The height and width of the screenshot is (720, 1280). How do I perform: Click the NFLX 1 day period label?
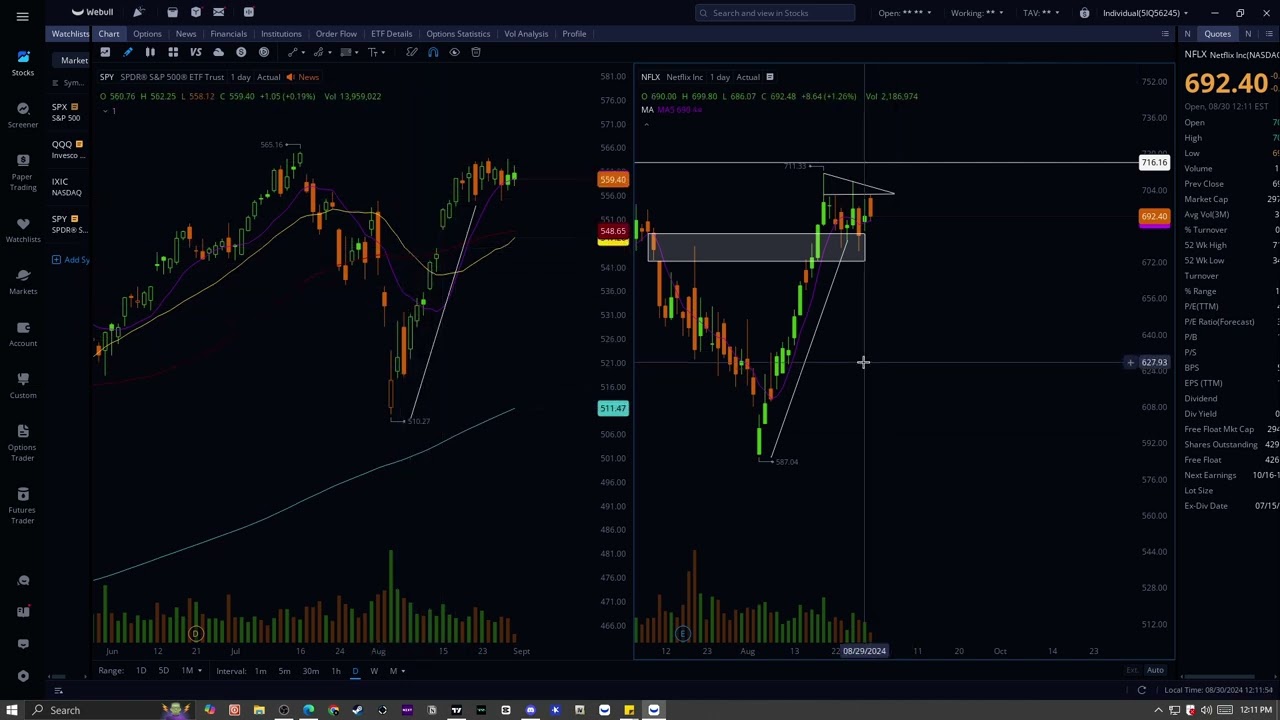click(x=720, y=77)
